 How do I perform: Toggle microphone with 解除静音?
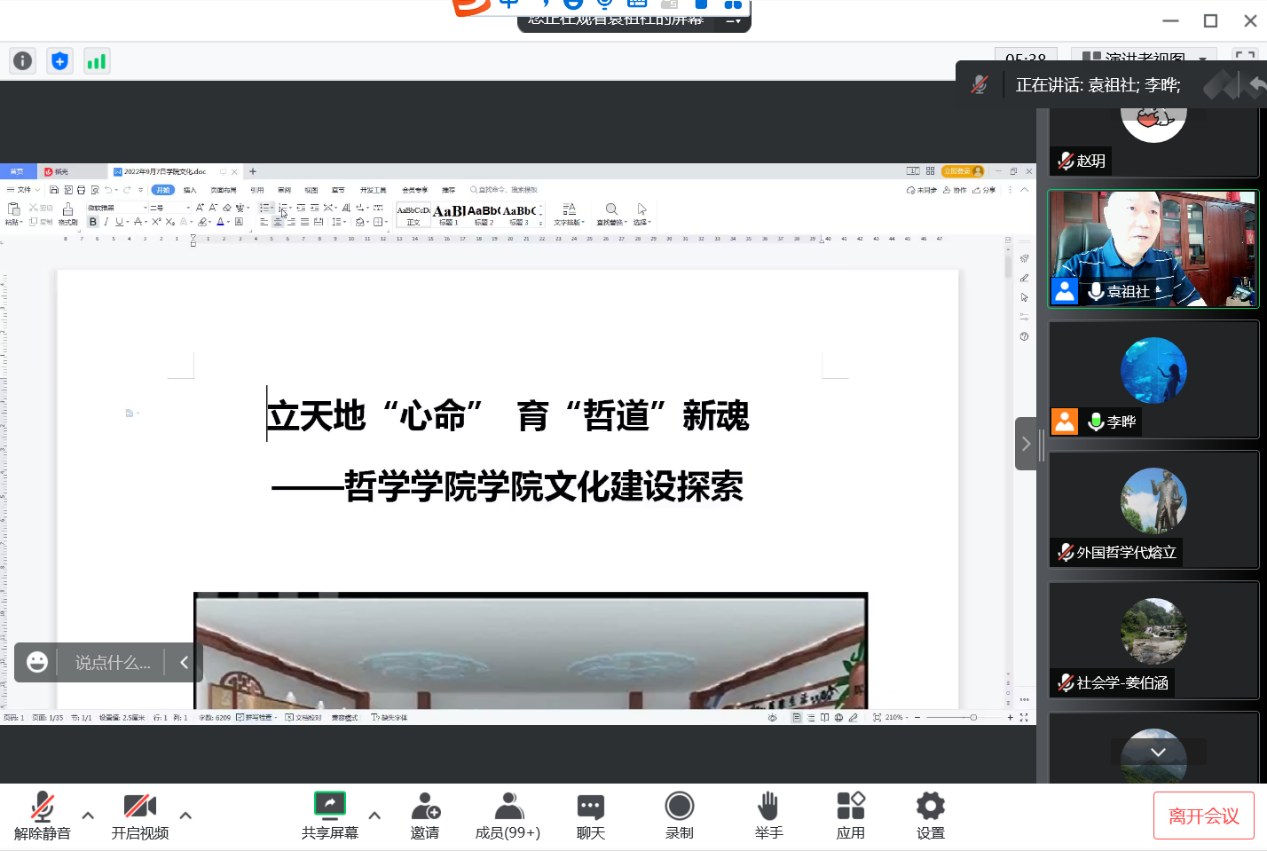[x=42, y=815]
